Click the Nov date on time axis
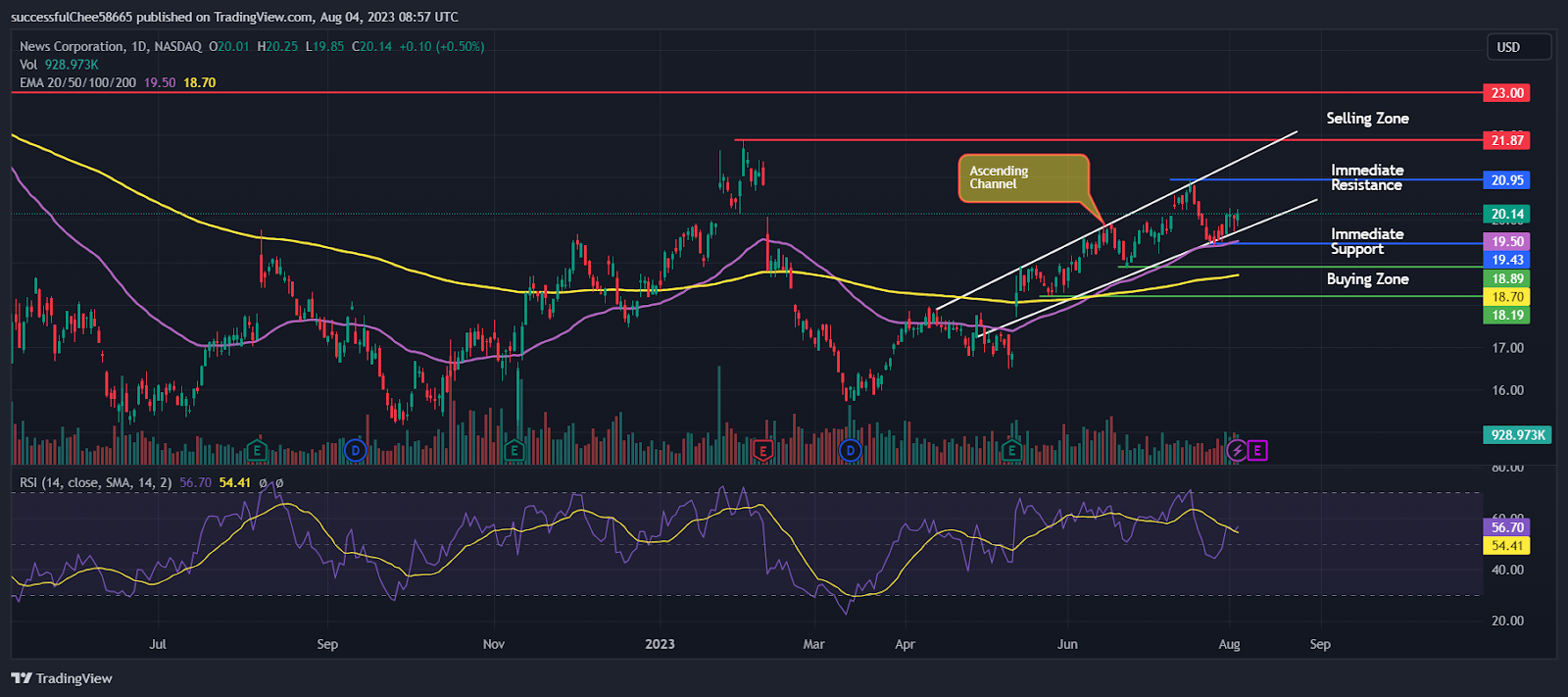Image resolution: width=1568 pixels, height=697 pixels. (x=494, y=644)
